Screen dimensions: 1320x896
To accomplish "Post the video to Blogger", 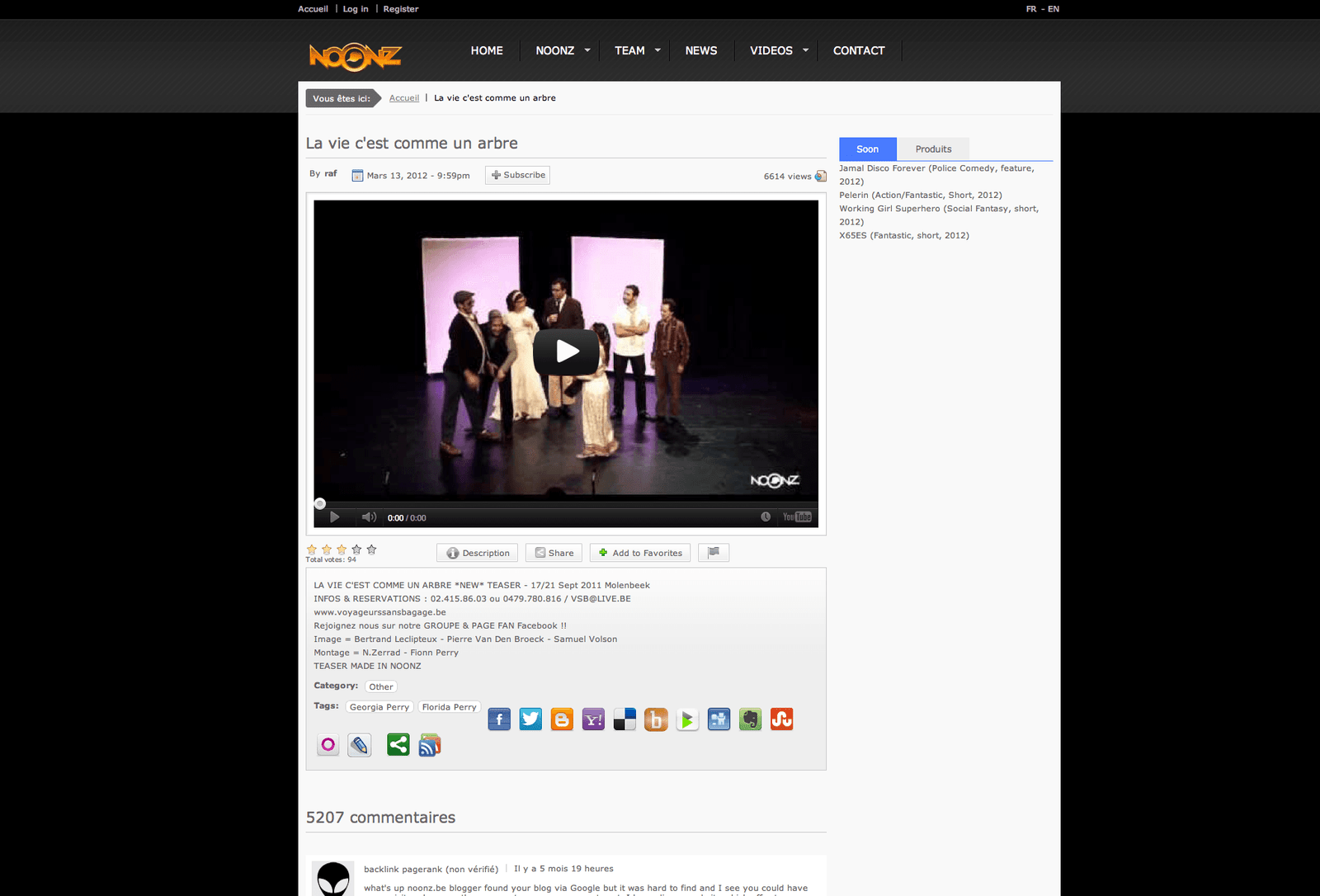I will click(x=562, y=719).
